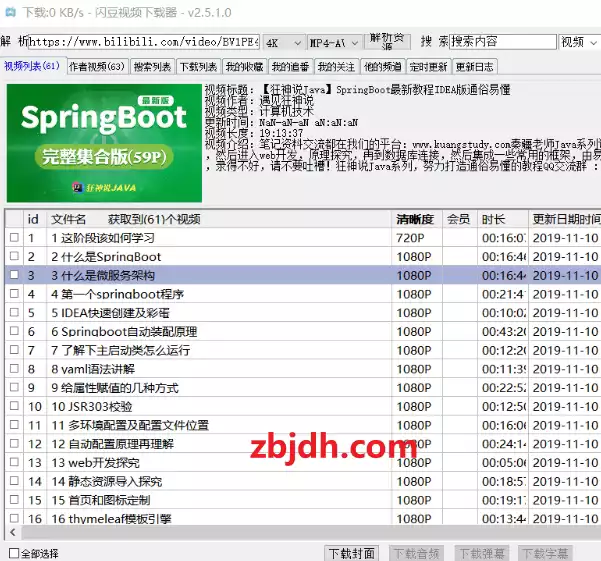Click the 解析资源 button
This screenshot has width=601, height=561.
tap(387, 42)
